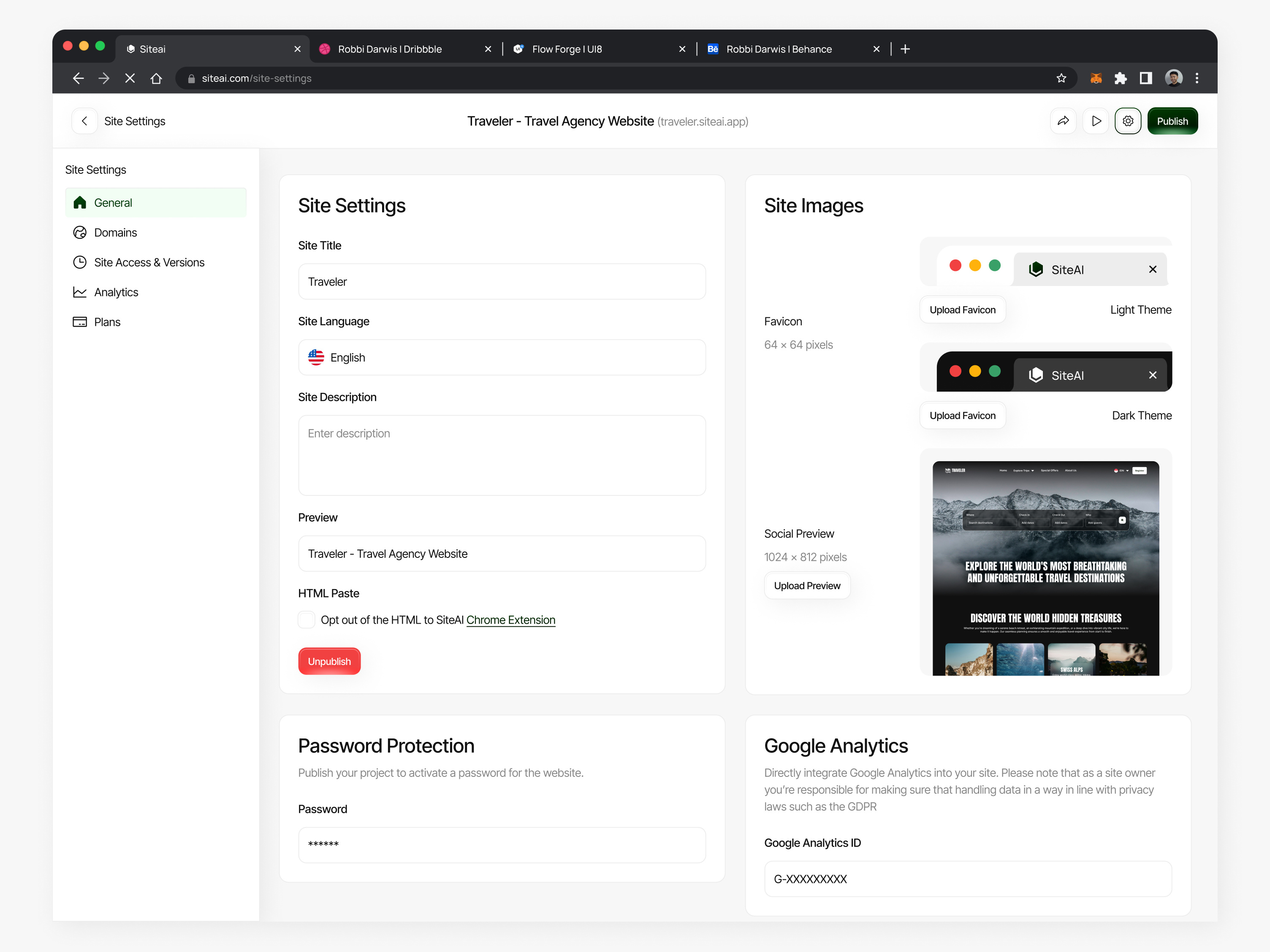Switch to the Robbi Darwis Behance tab
1270x952 pixels.
[x=779, y=49]
